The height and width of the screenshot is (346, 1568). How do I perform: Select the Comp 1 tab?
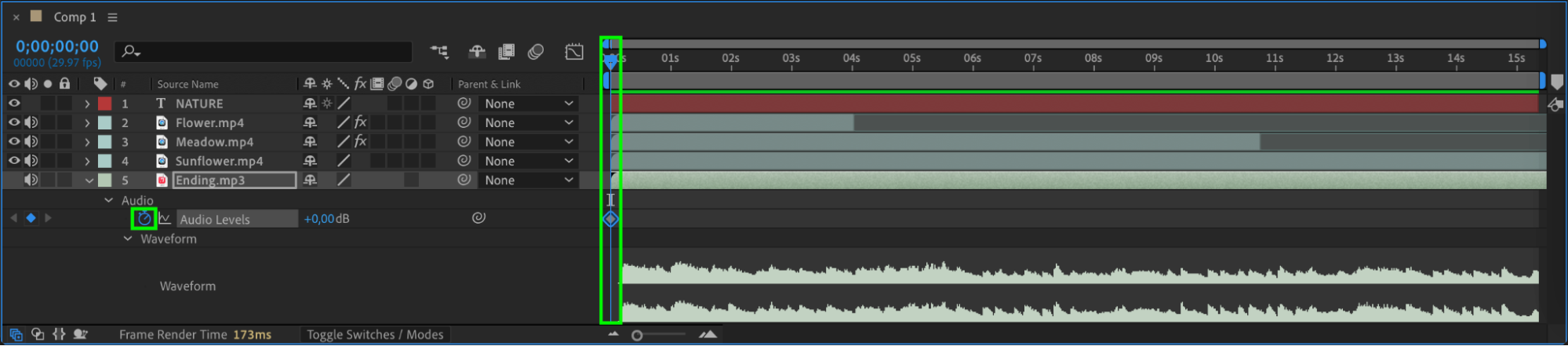tap(75, 17)
